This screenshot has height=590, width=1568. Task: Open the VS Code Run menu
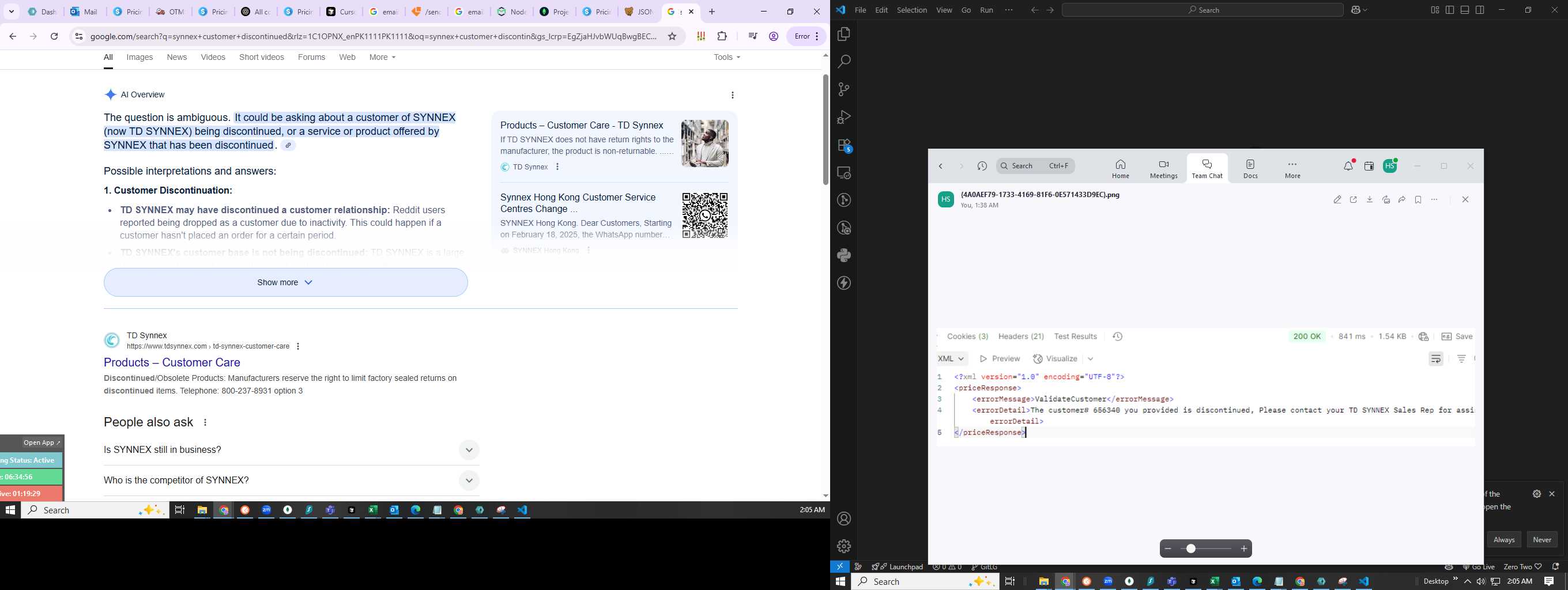[987, 10]
